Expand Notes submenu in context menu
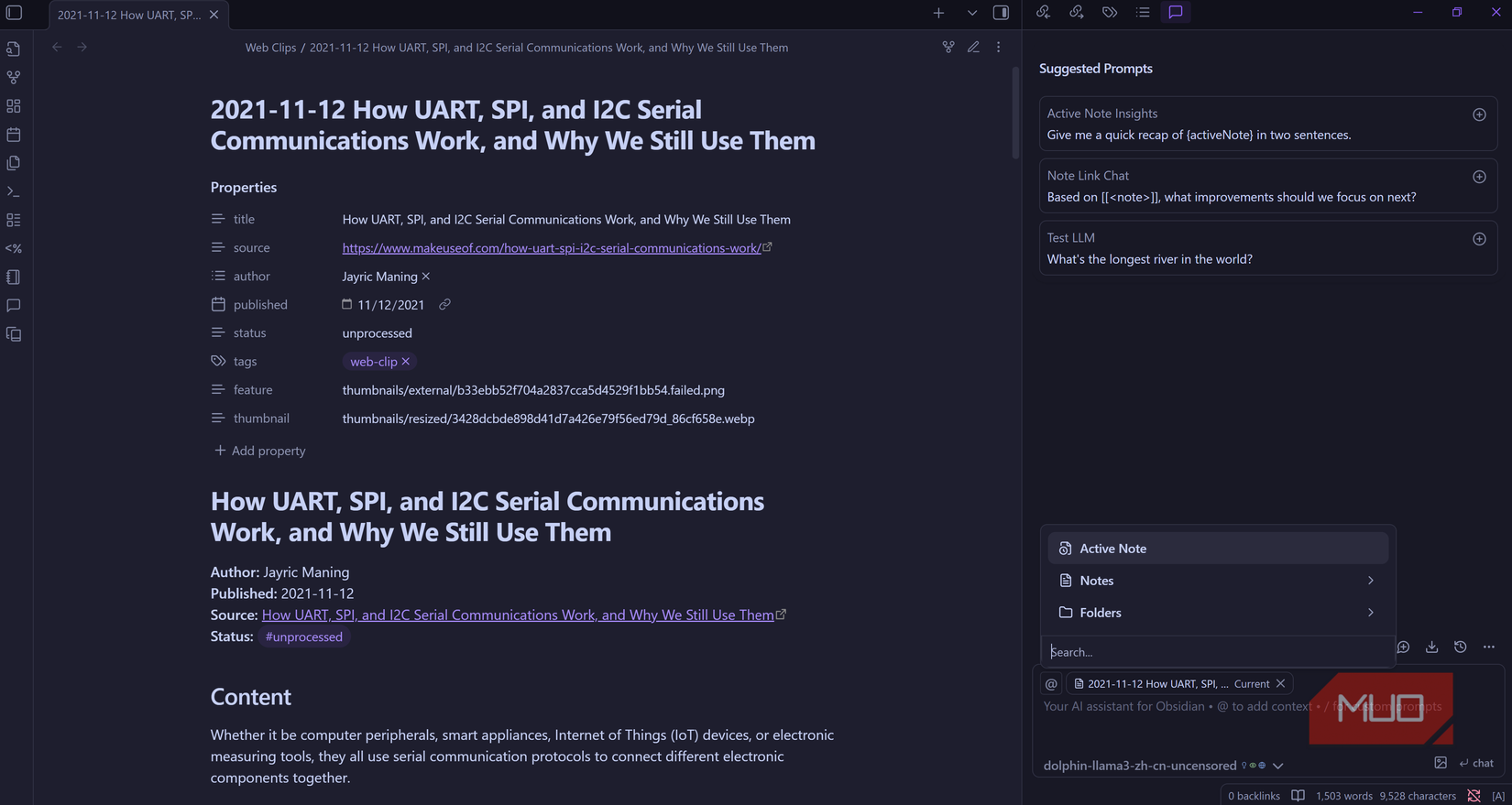The width and height of the screenshot is (1512, 805). coord(1218,581)
